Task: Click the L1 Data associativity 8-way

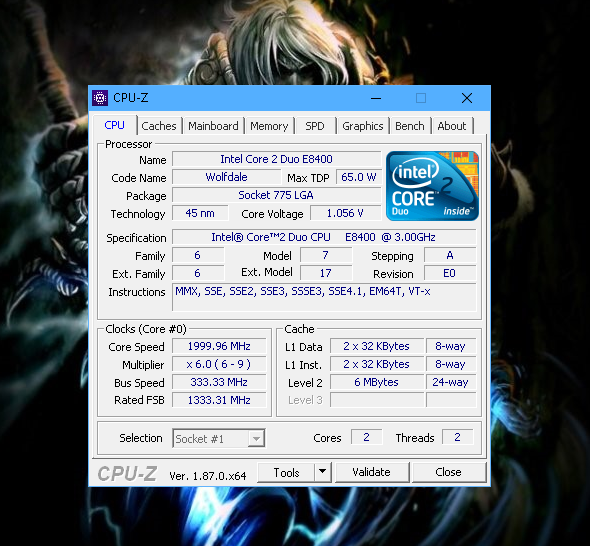Action: pyautogui.click(x=451, y=346)
